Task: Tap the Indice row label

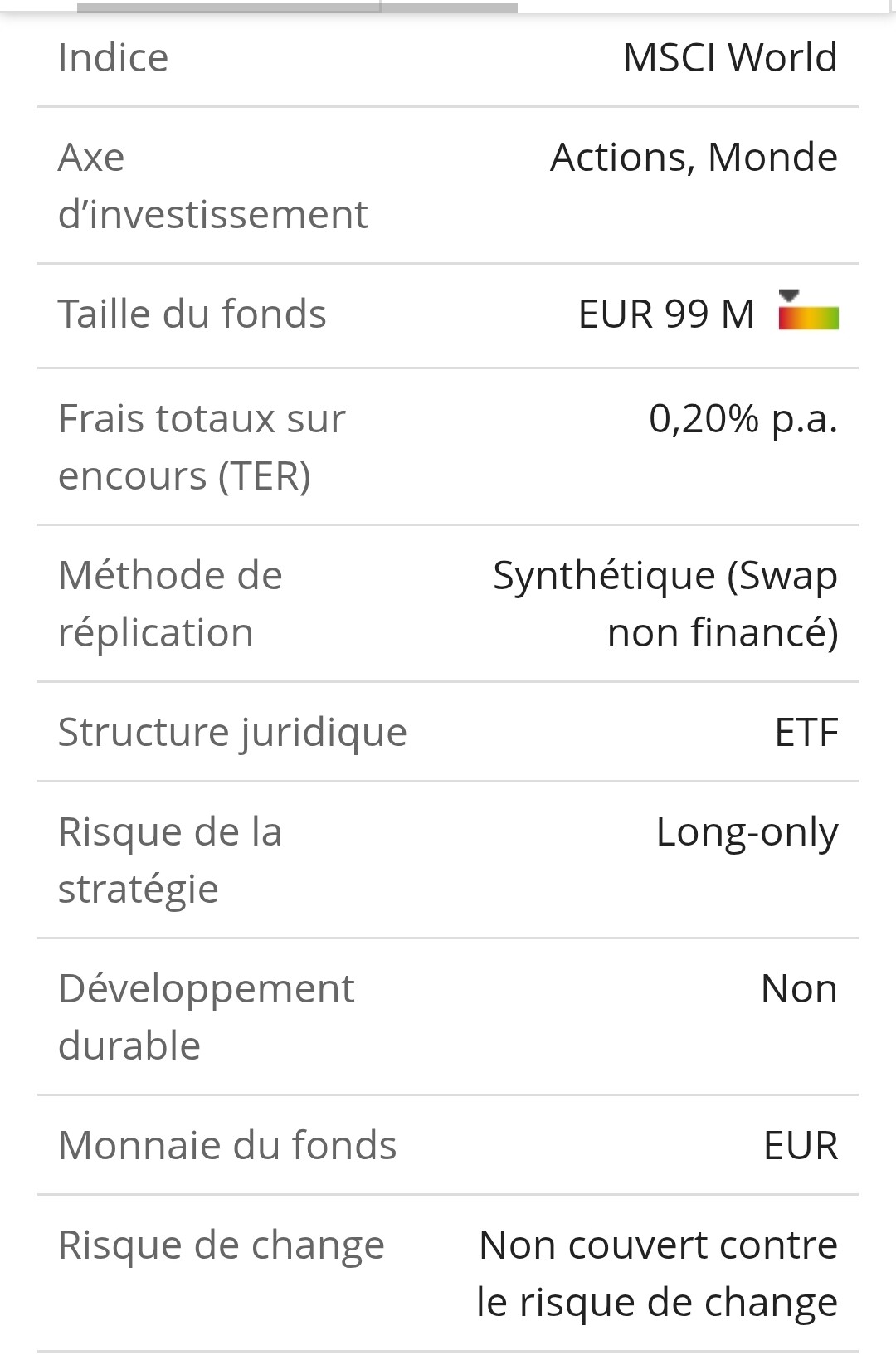Action: (x=113, y=57)
